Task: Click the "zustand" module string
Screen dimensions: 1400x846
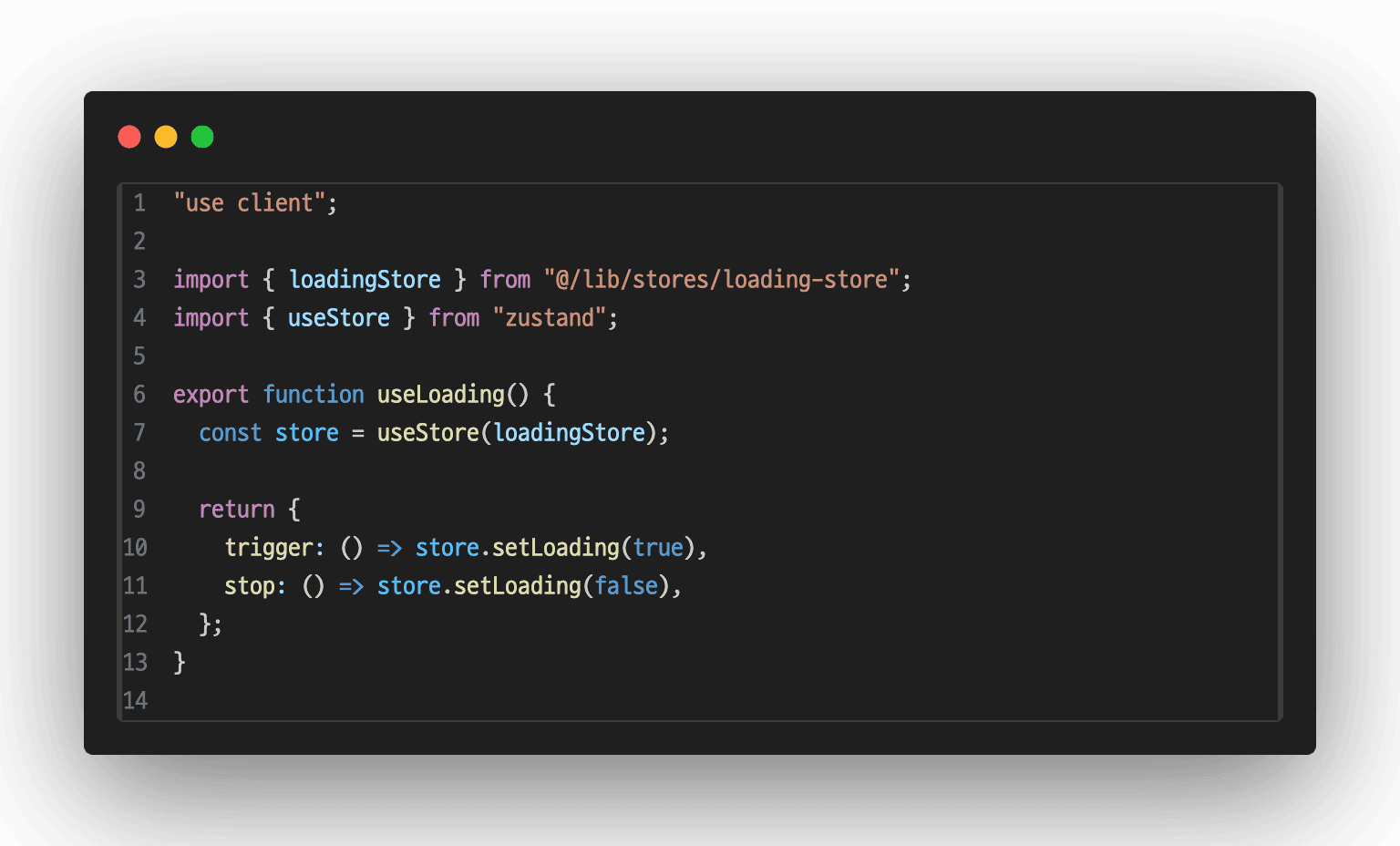Action: pos(549,318)
